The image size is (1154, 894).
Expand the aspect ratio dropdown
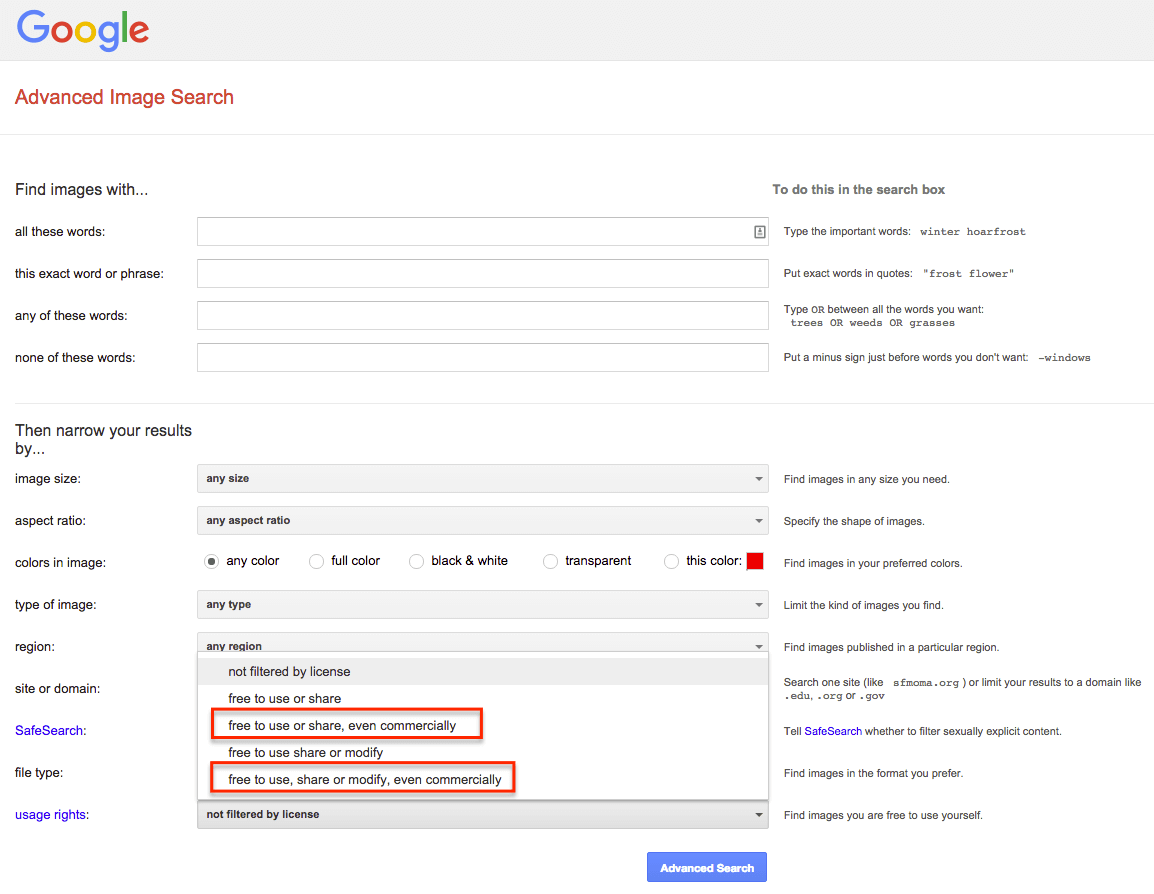click(483, 520)
